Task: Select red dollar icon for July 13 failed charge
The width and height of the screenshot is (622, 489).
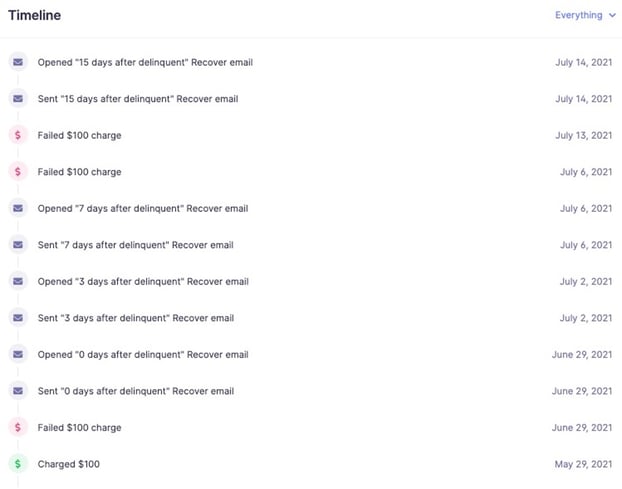Action: pyautogui.click(x=18, y=135)
